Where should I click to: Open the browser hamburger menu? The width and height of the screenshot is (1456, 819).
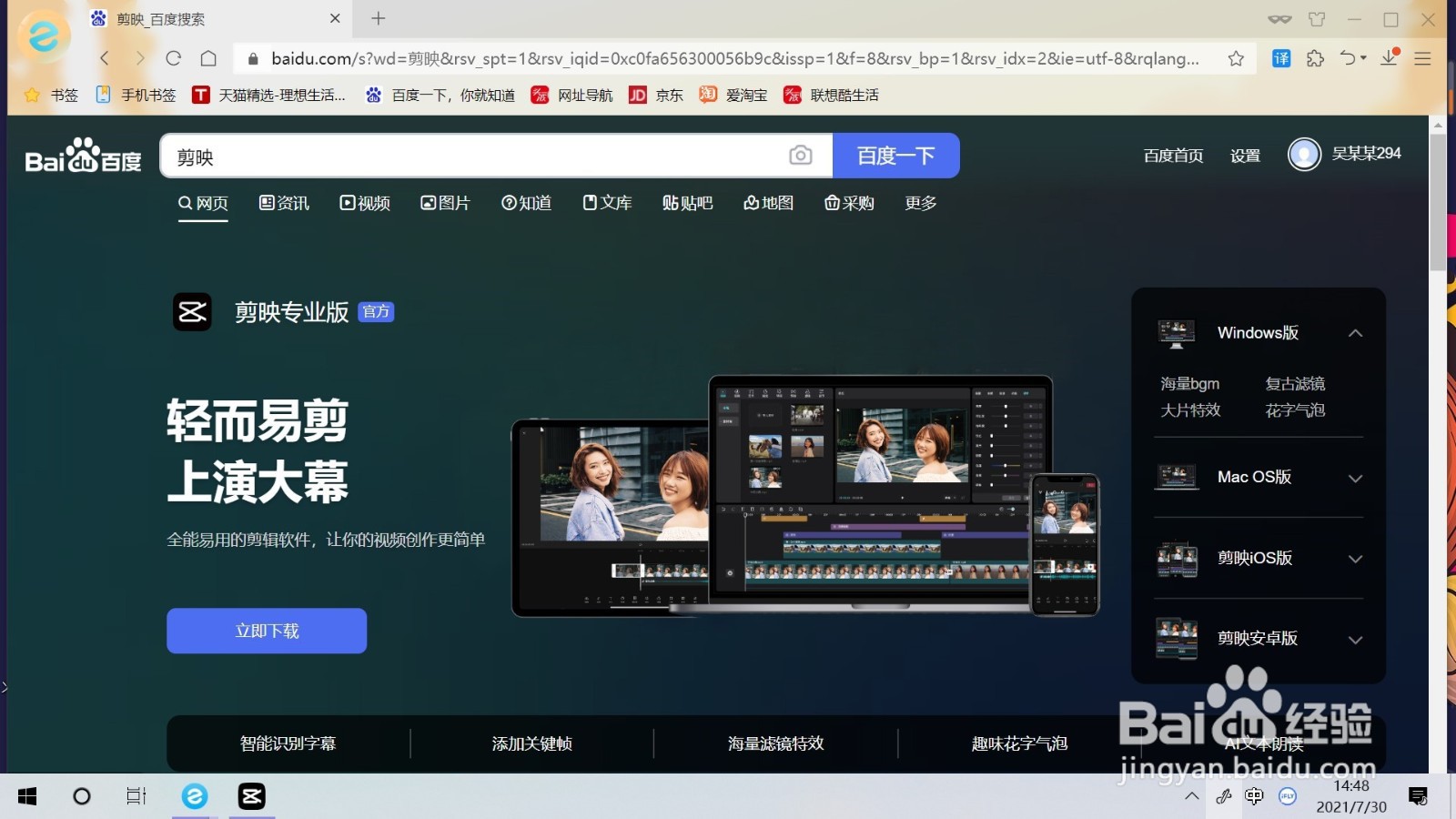coord(1423,58)
